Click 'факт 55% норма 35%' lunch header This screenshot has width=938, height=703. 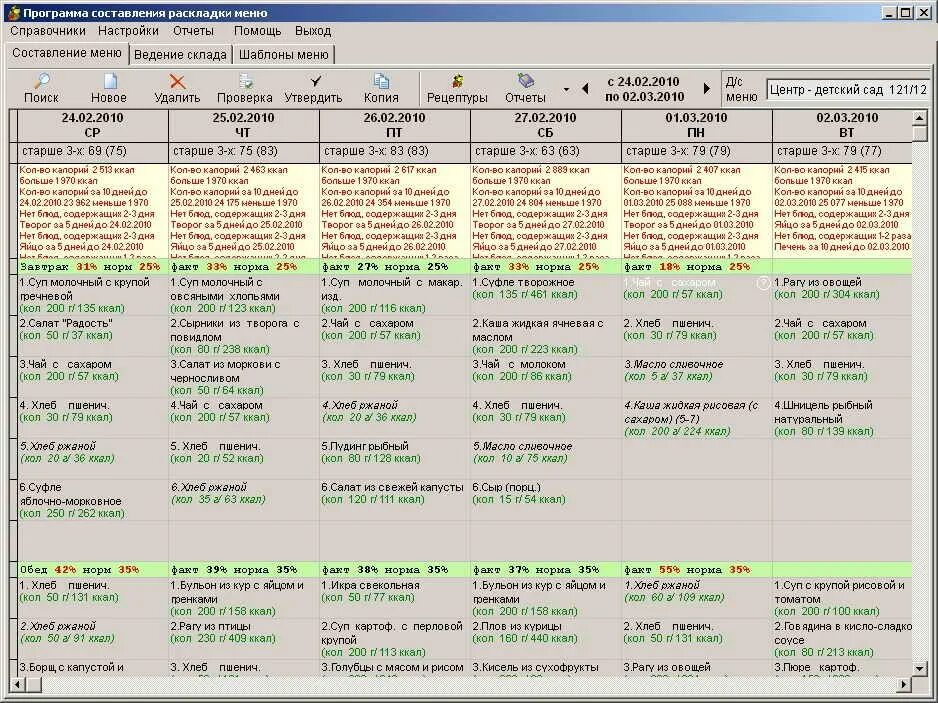point(696,570)
